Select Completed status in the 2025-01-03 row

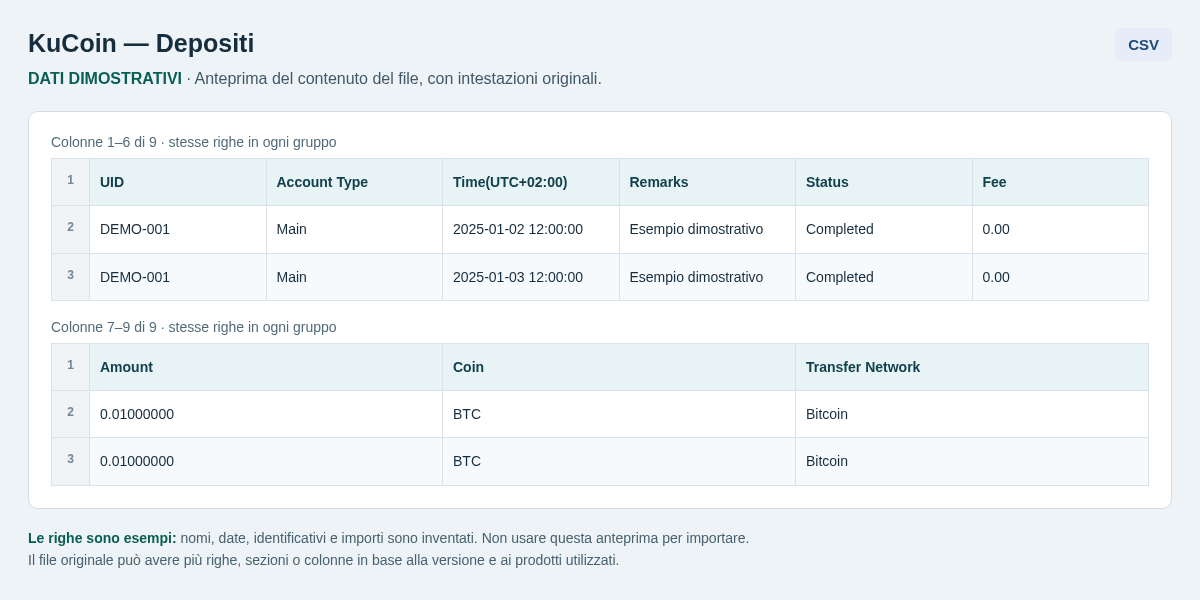[x=840, y=277]
